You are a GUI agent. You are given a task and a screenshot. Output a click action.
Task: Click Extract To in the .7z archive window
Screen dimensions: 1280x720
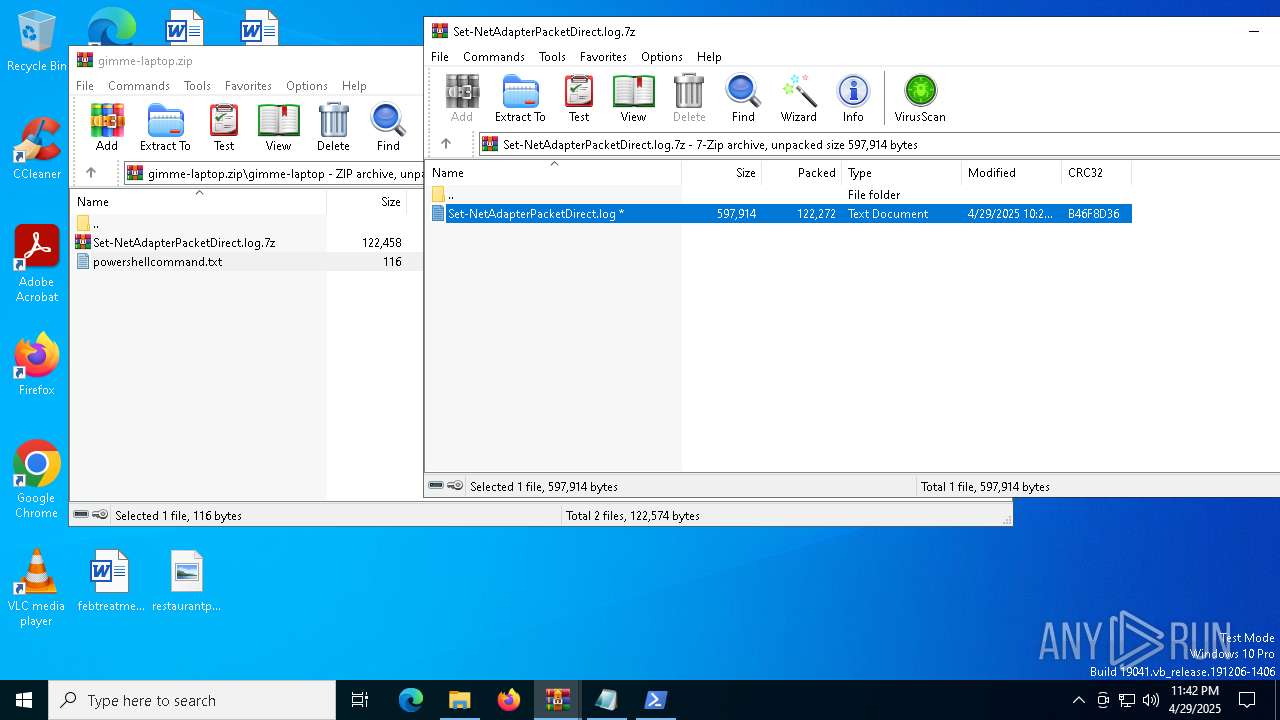tap(520, 98)
